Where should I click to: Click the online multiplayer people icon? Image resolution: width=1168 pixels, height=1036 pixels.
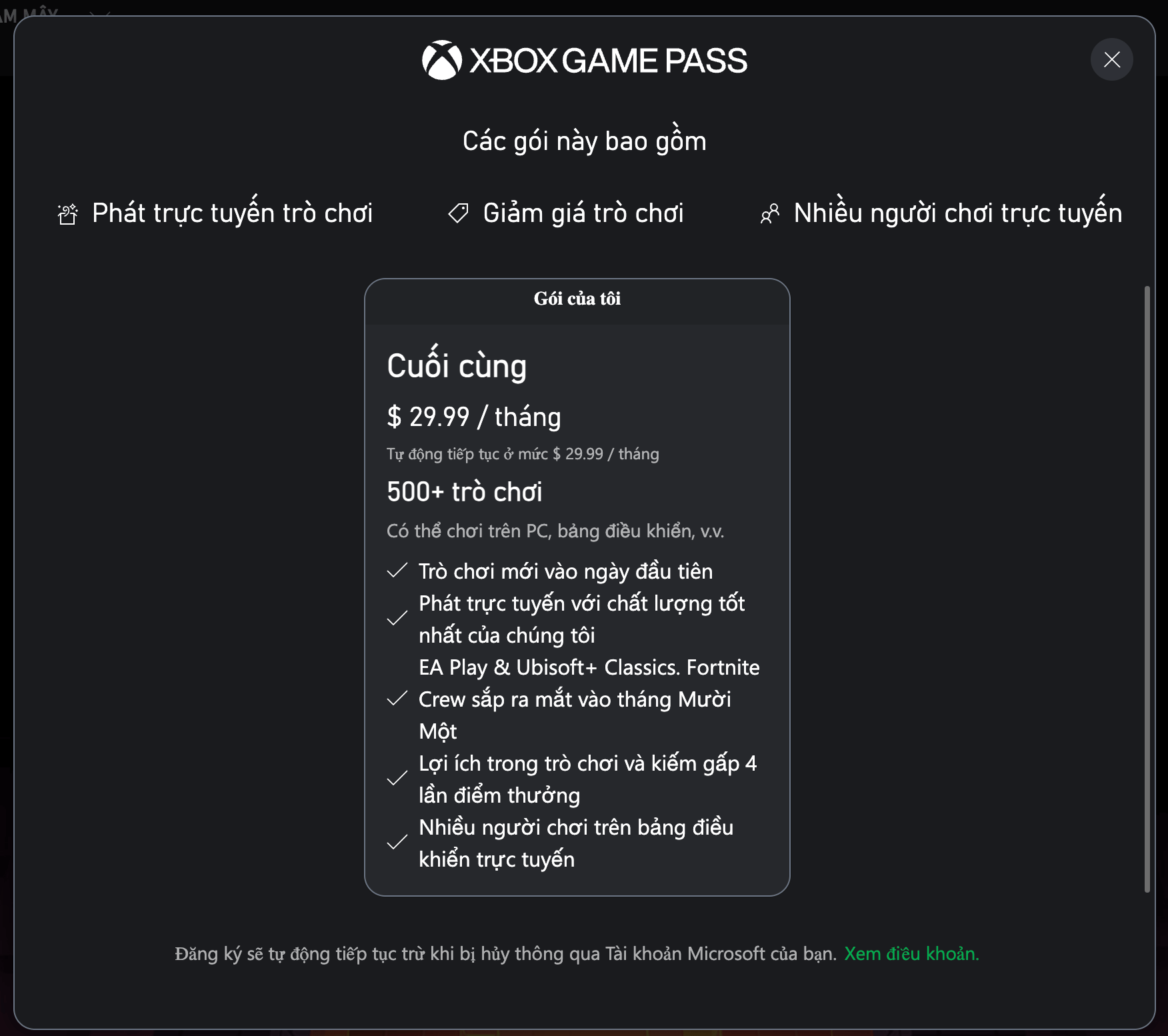(770, 214)
